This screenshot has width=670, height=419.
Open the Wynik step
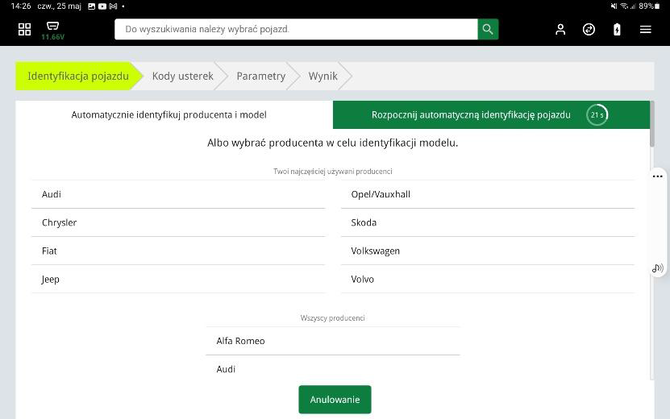click(323, 76)
